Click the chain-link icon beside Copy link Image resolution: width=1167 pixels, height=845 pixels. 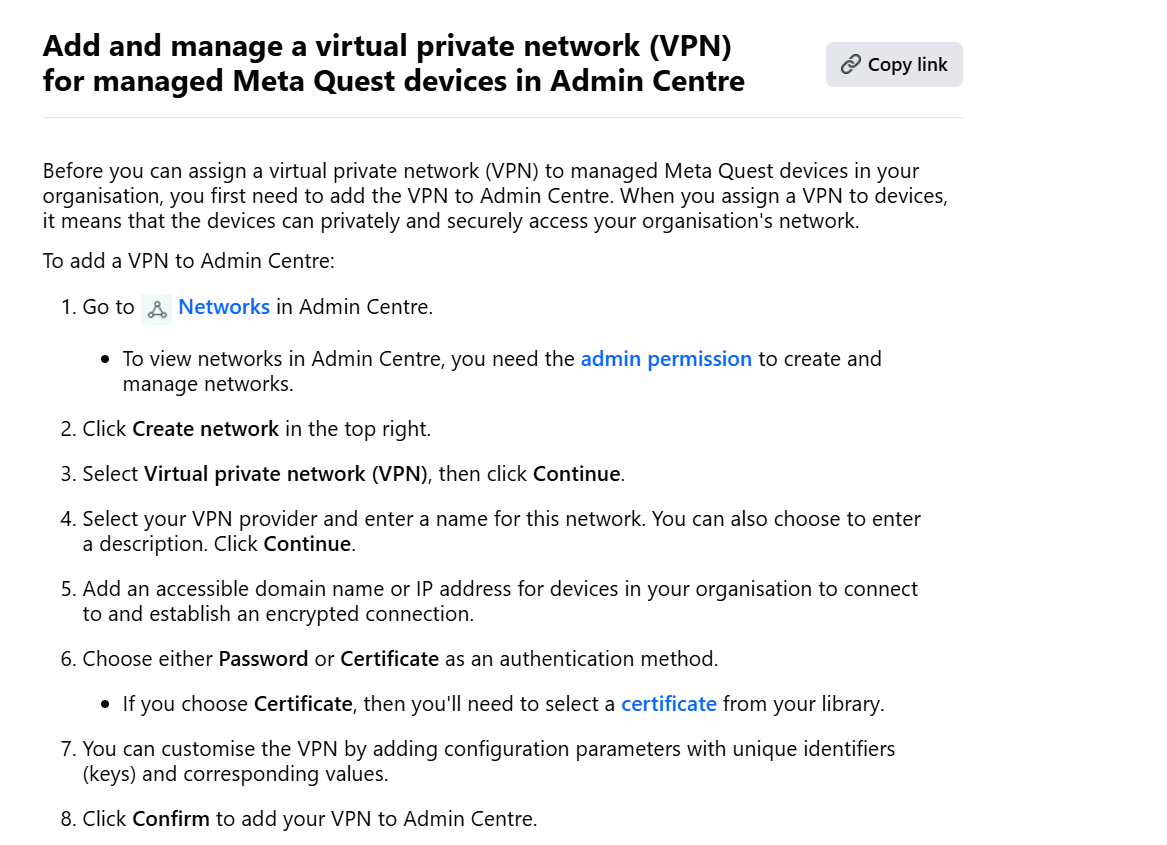[851, 65]
